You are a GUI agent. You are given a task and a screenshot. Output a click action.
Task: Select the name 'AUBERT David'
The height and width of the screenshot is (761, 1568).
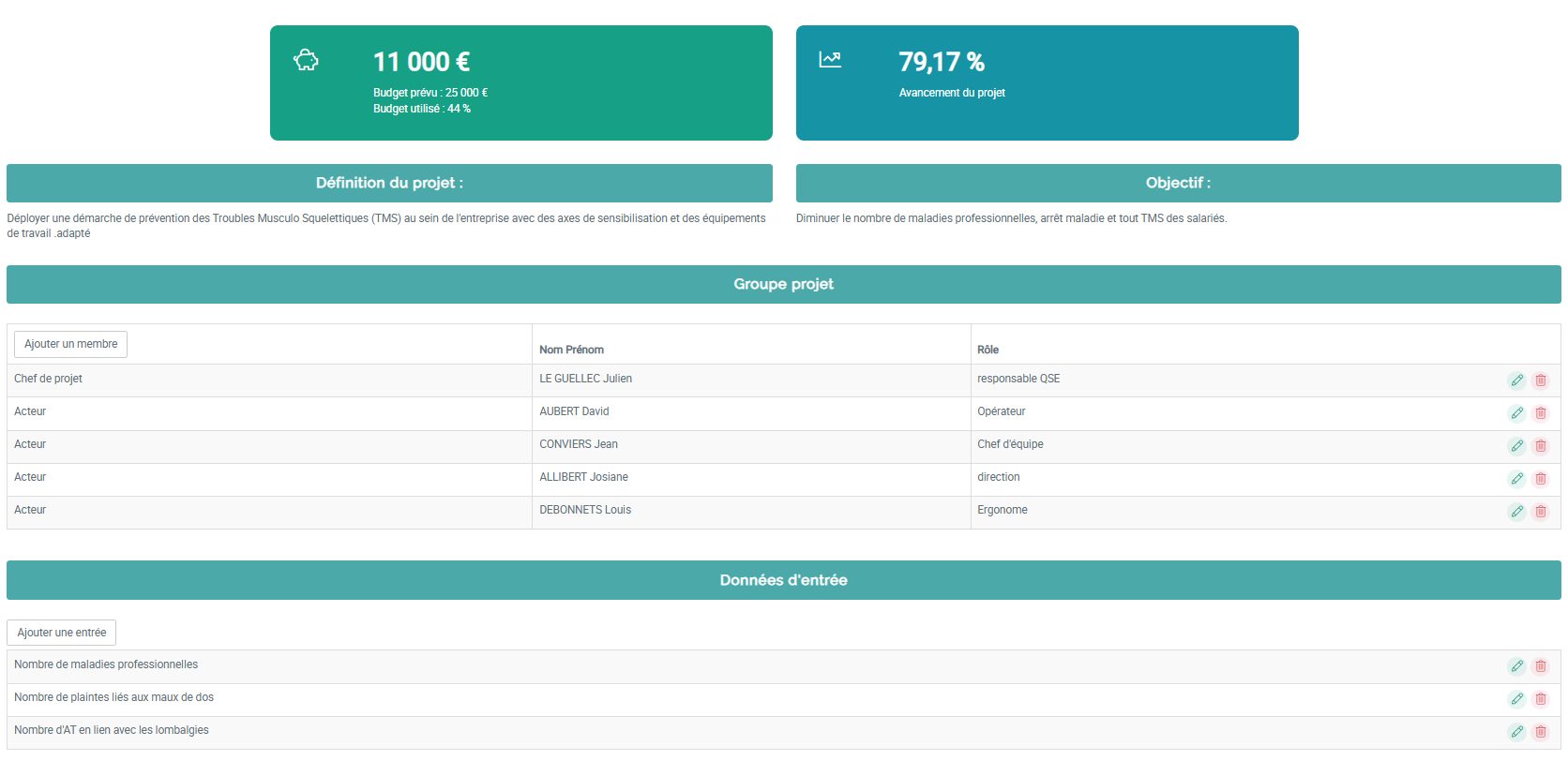click(574, 411)
